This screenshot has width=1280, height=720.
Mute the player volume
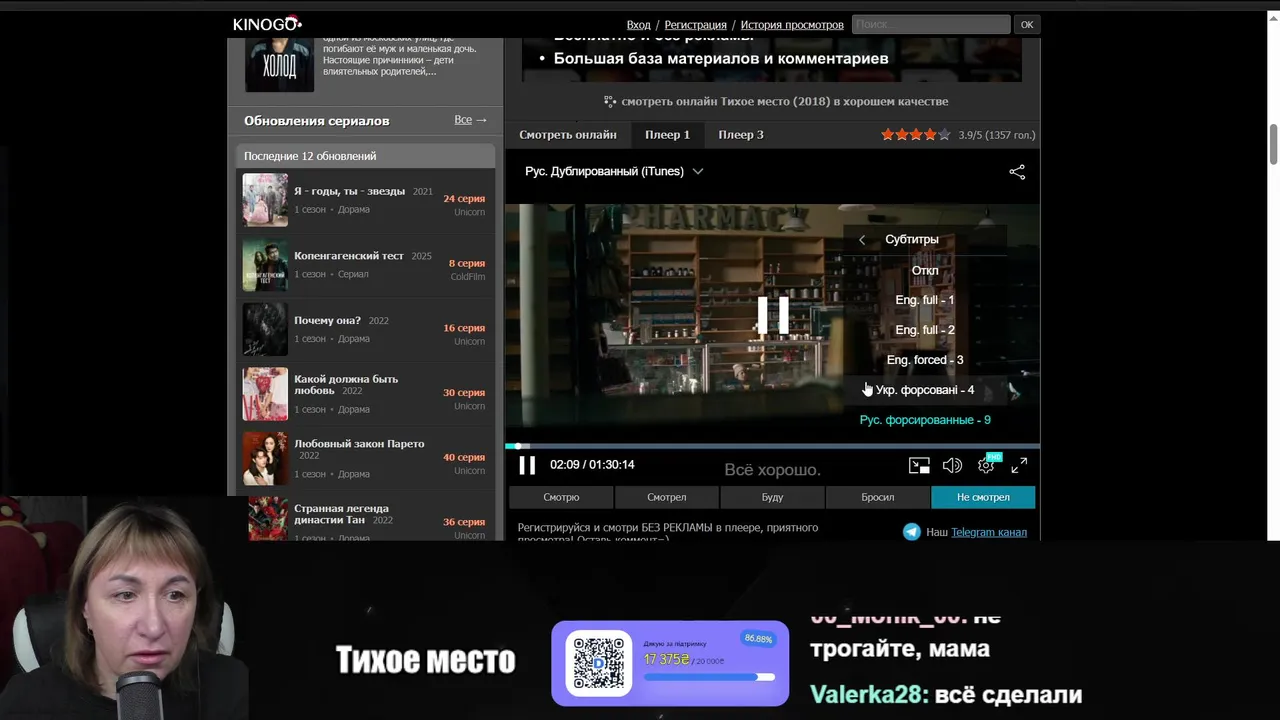point(952,465)
